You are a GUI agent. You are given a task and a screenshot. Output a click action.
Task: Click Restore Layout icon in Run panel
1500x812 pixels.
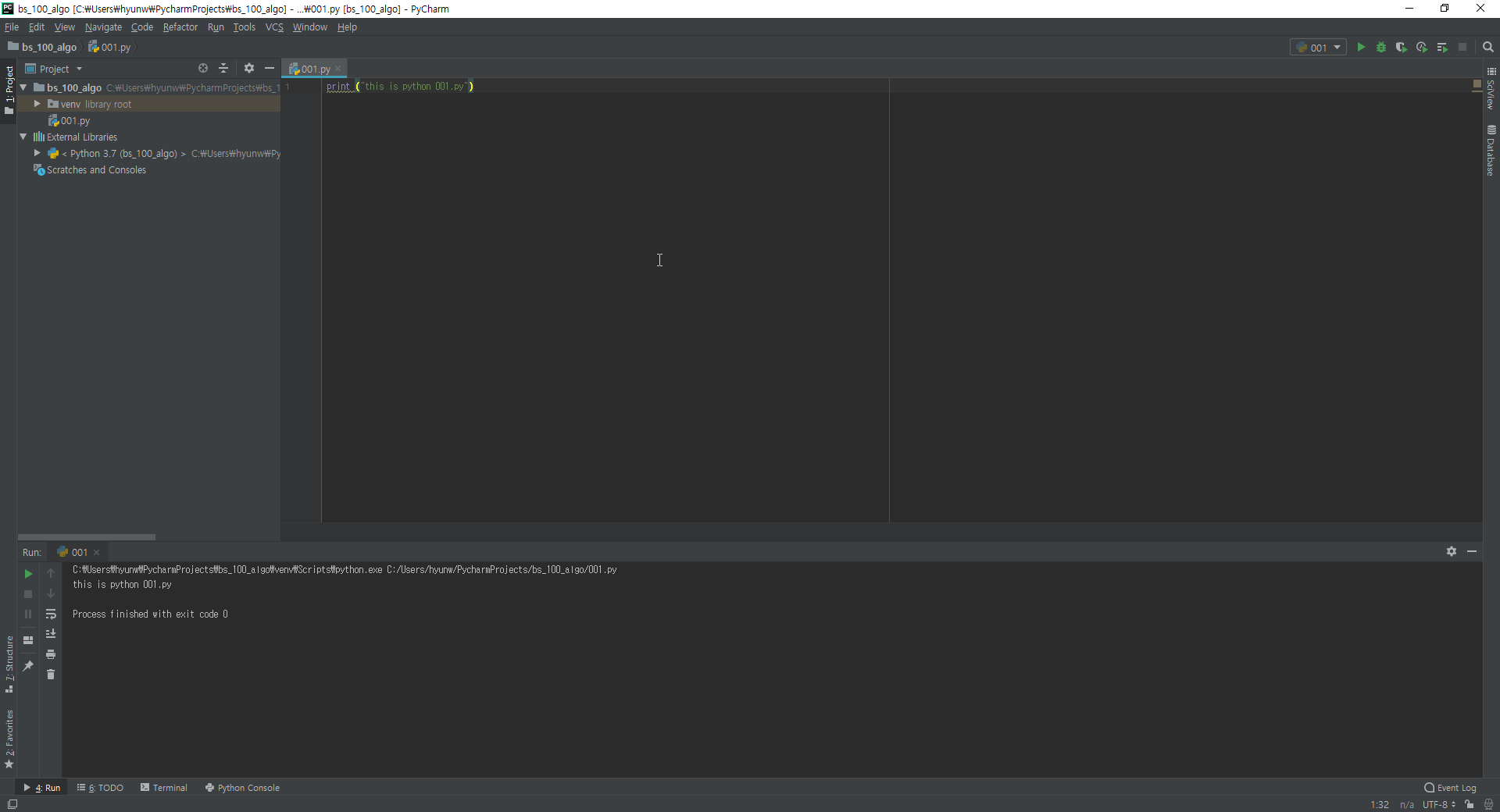tap(28, 640)
